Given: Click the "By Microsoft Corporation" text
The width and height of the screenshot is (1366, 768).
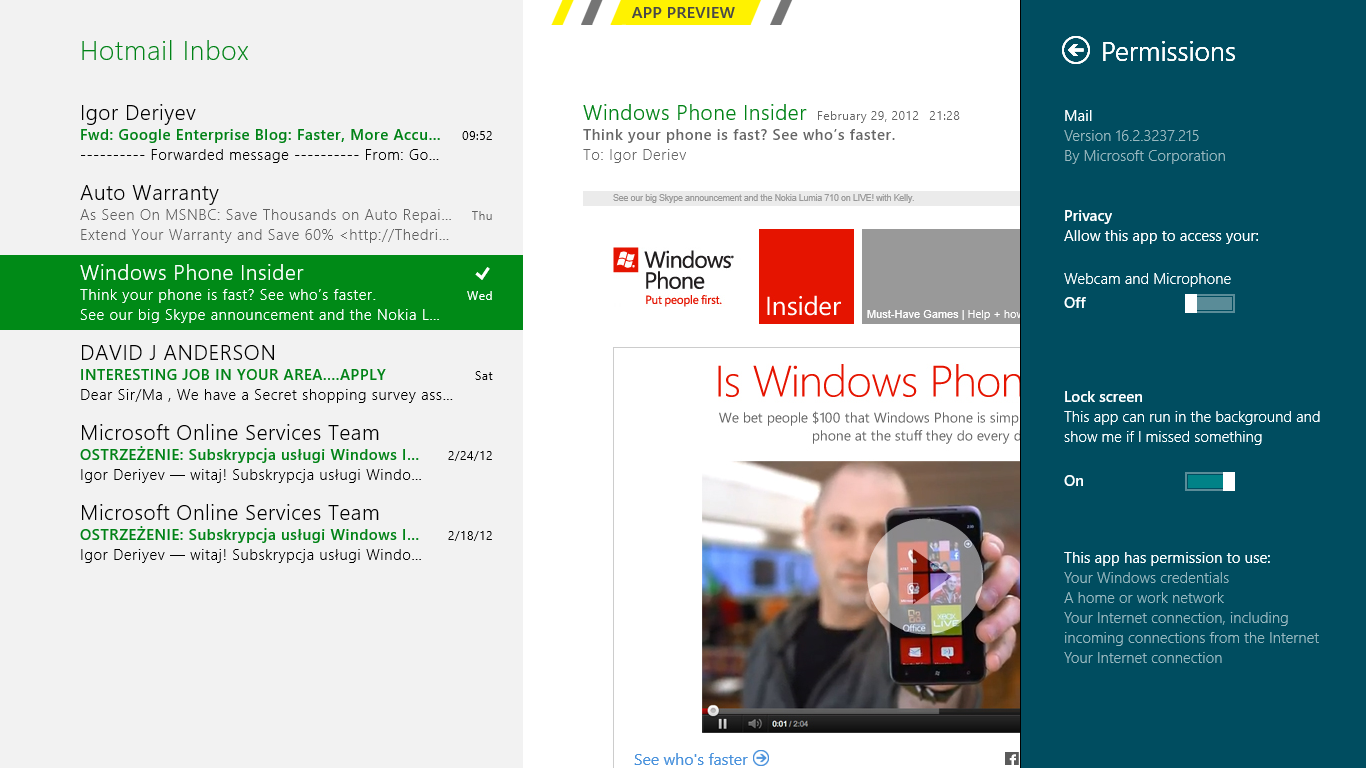Looking at the screenshot, I should click(1145, 156).
